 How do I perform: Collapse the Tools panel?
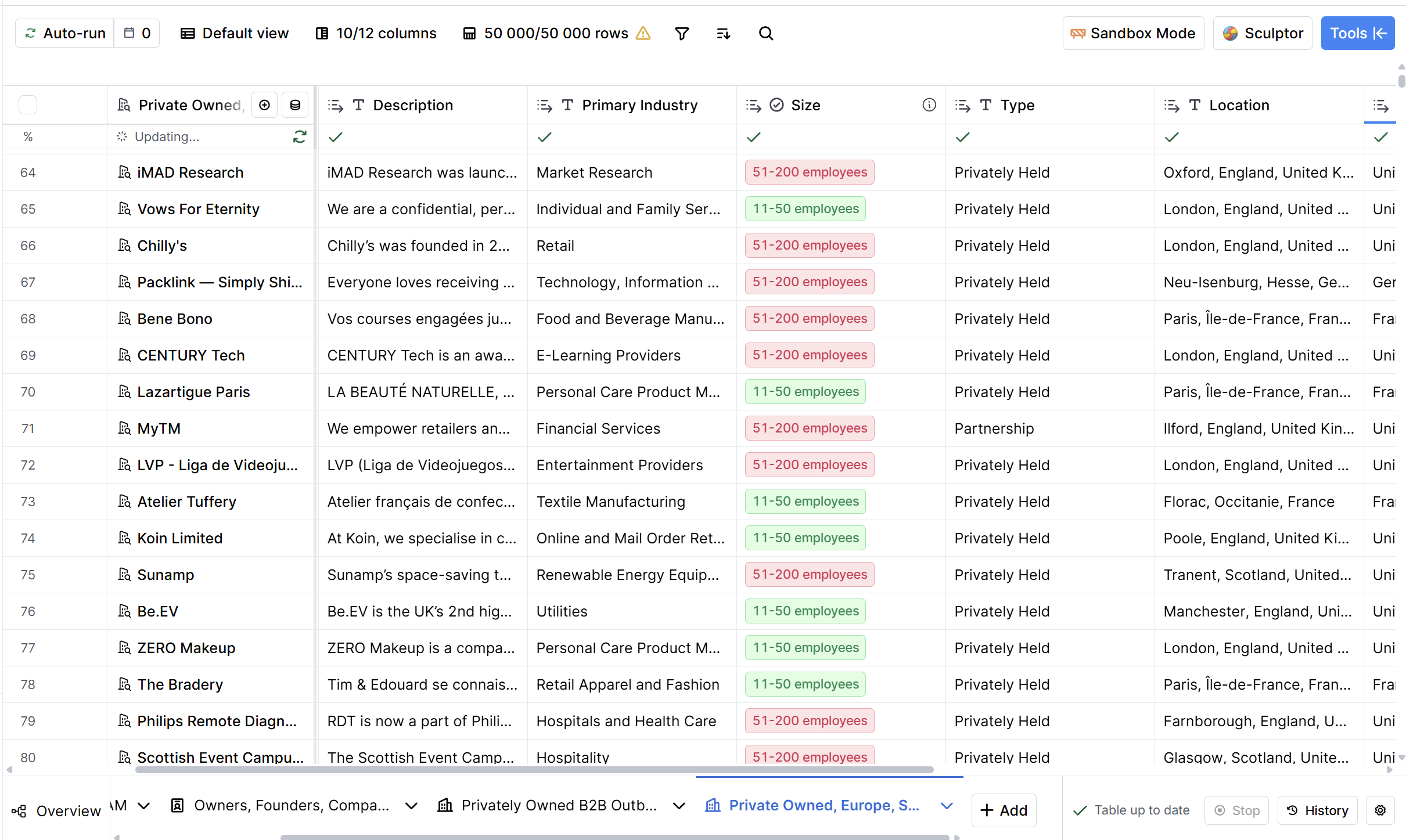pos(1358,34)
